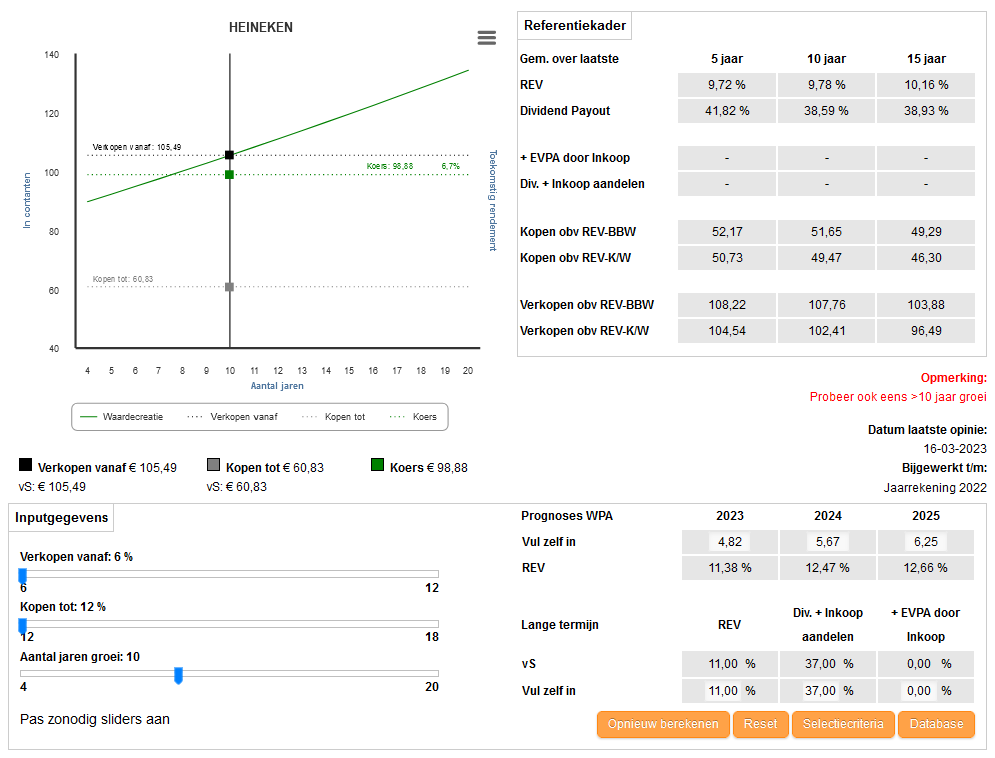This screenshot has height=758, width=995.
Task: Click the Inputgegevens tab heading
Action: click(x=62, y=518)
